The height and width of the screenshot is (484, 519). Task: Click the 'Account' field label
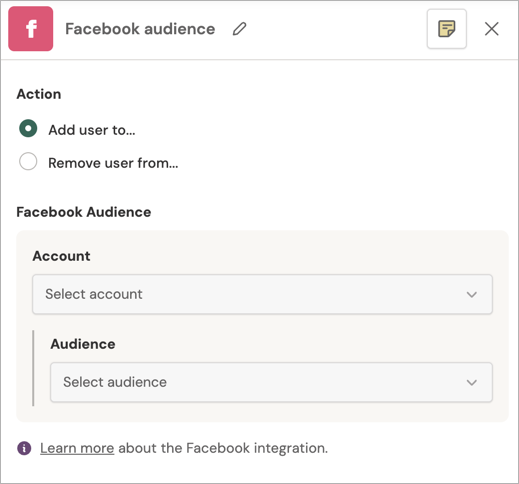(x=61, y=256)
